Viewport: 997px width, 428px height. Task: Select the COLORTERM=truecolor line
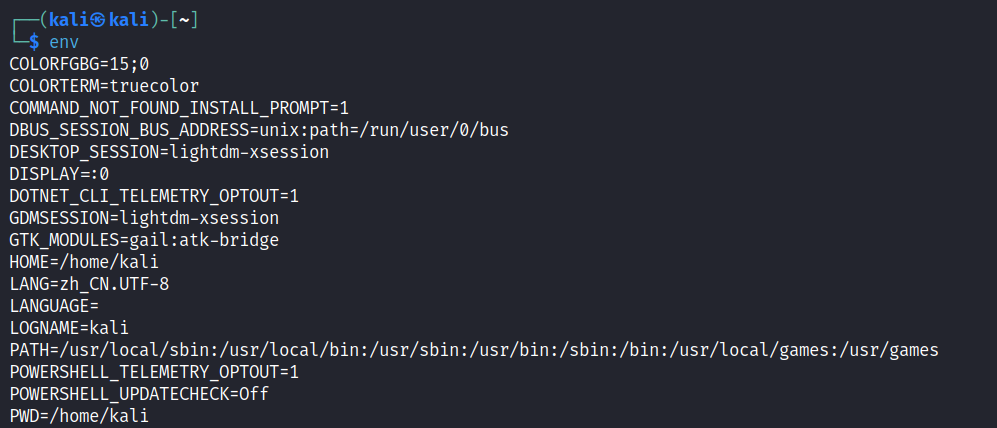(x=104, y=86)
